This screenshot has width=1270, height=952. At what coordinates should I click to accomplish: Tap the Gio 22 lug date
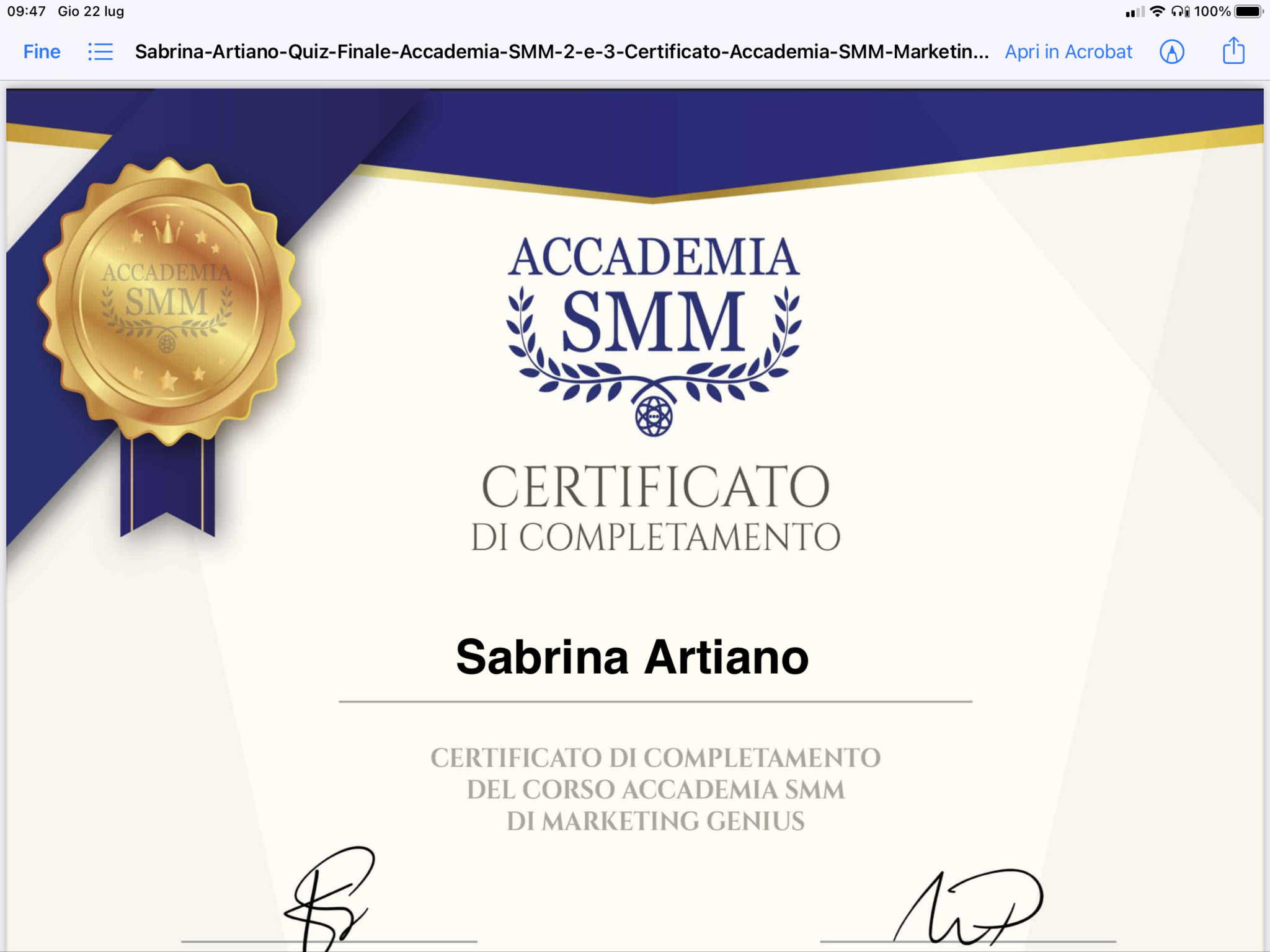91,11
